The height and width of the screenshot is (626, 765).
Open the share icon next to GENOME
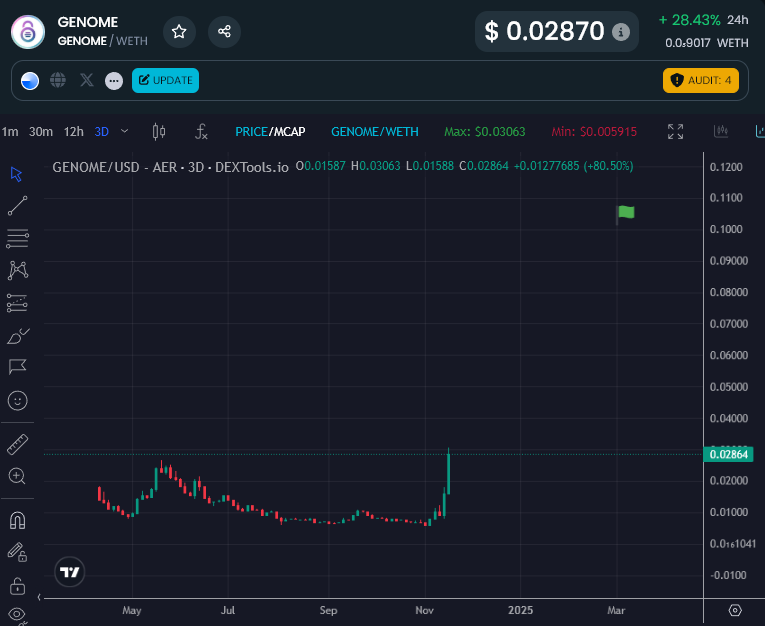(x=224, y=32)
